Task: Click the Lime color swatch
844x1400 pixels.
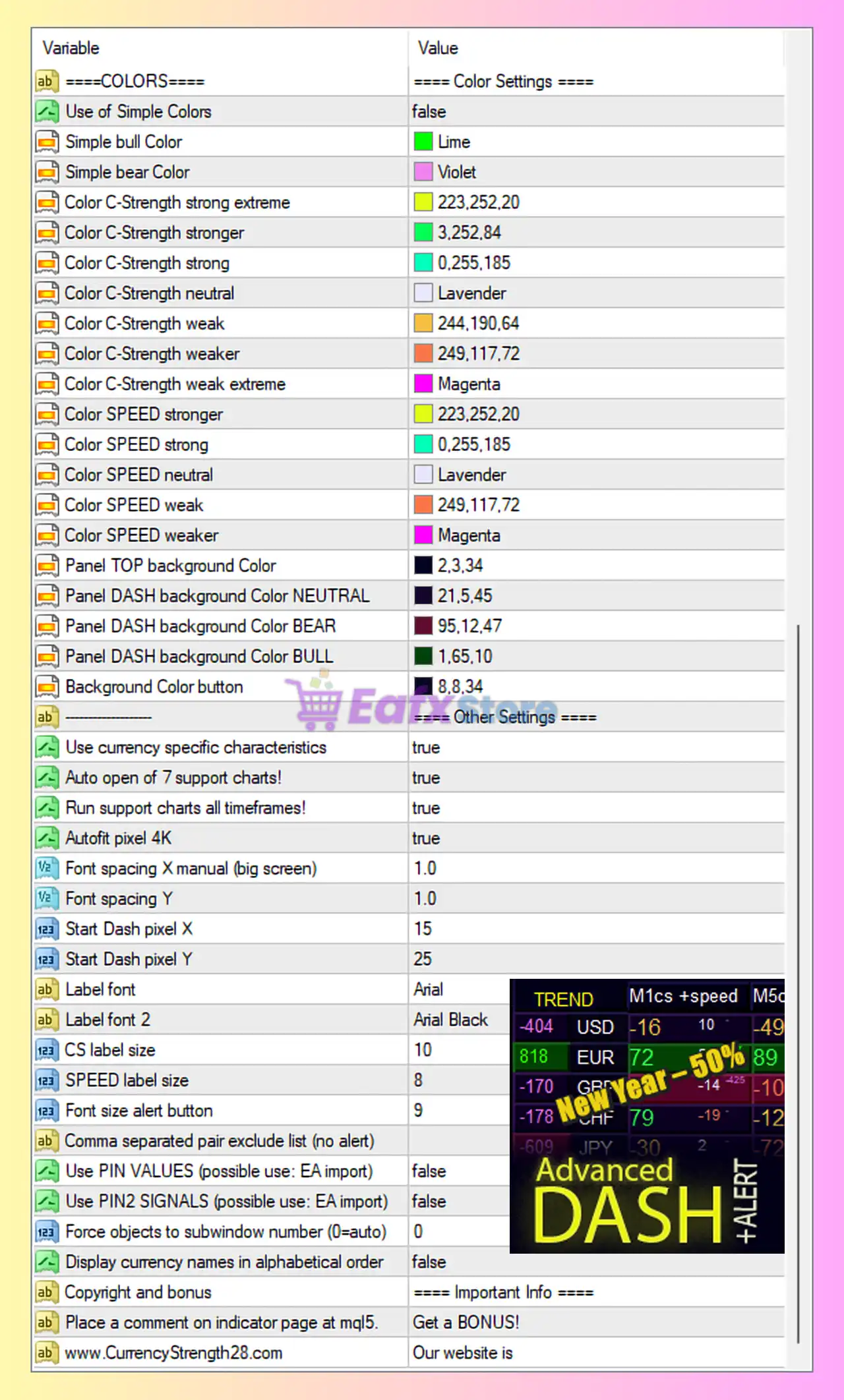Action: [423, 142]
